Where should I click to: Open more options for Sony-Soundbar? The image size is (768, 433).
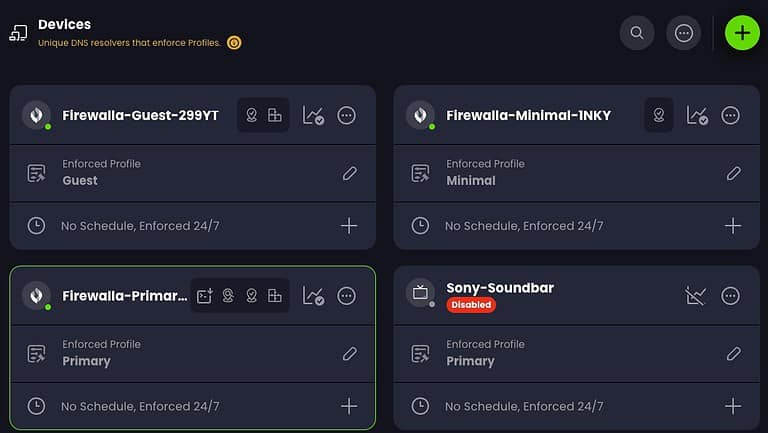click(x=731, y=296)
